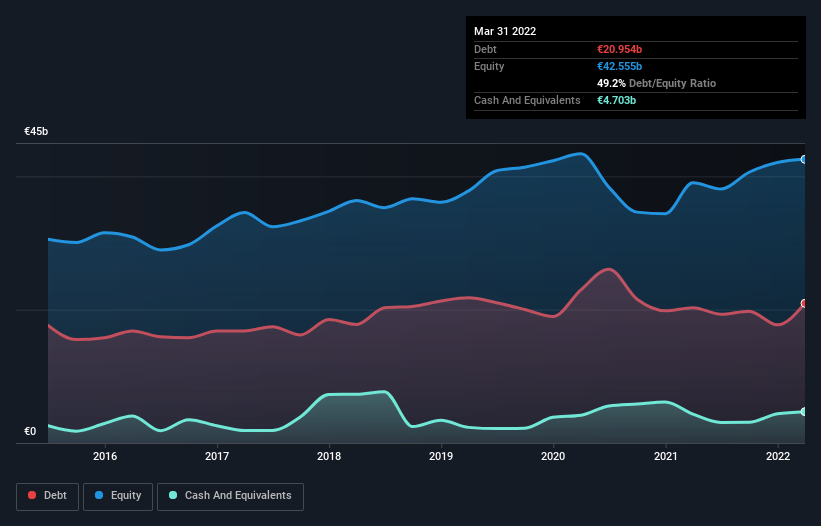Image resolution: width=821 pixels, height=526 pixels.
Task: Click the Equity label in tooltip
Action: coord(489,66)
